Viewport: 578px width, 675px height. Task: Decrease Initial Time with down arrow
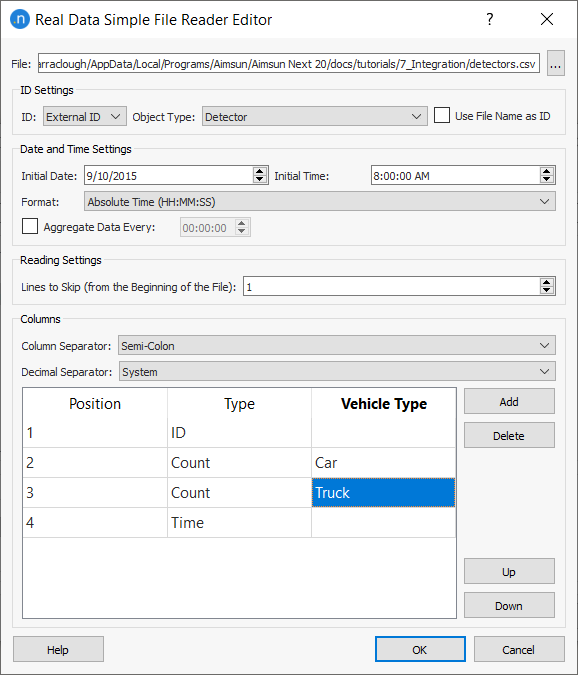[547, 180]
